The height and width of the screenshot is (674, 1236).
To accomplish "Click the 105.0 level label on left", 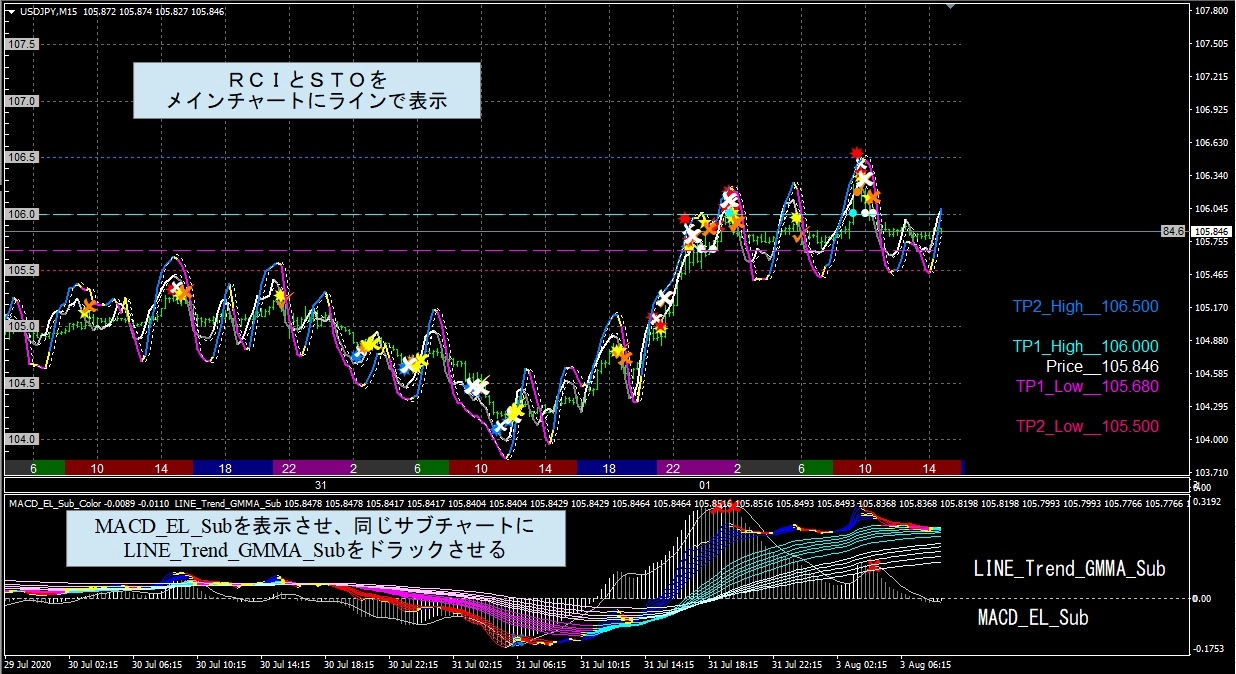I will [22, 326].
